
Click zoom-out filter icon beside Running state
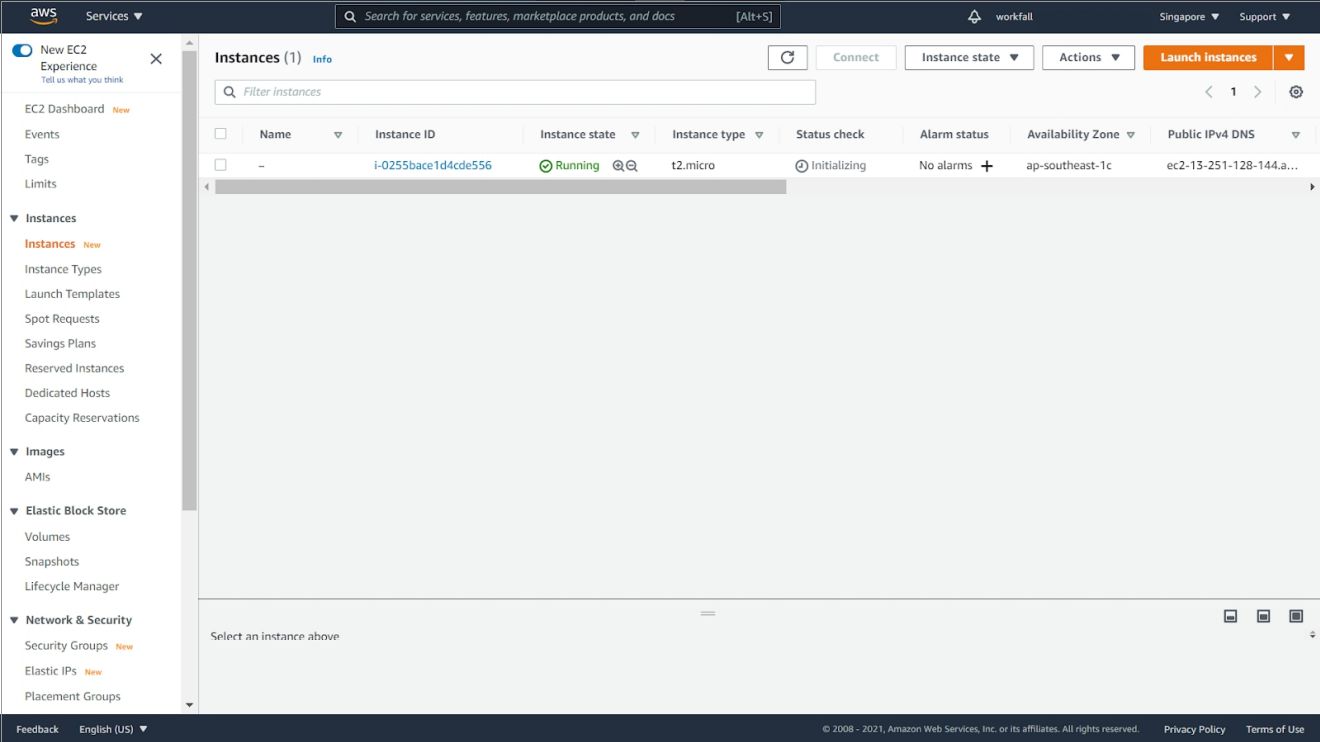click(x=632, y=166)
